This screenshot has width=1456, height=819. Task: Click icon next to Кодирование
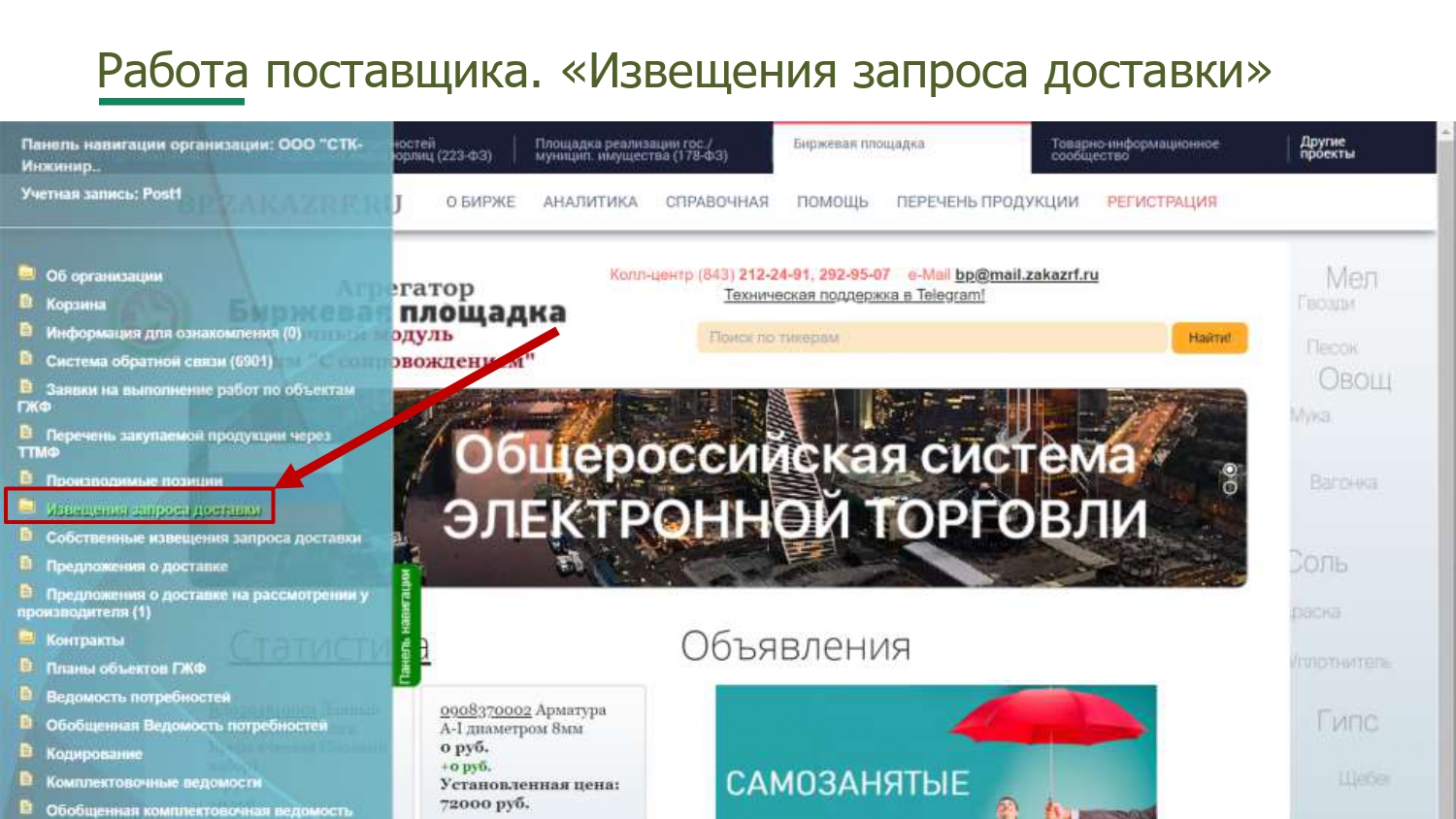pyautogui.click(x=26, y=751)
